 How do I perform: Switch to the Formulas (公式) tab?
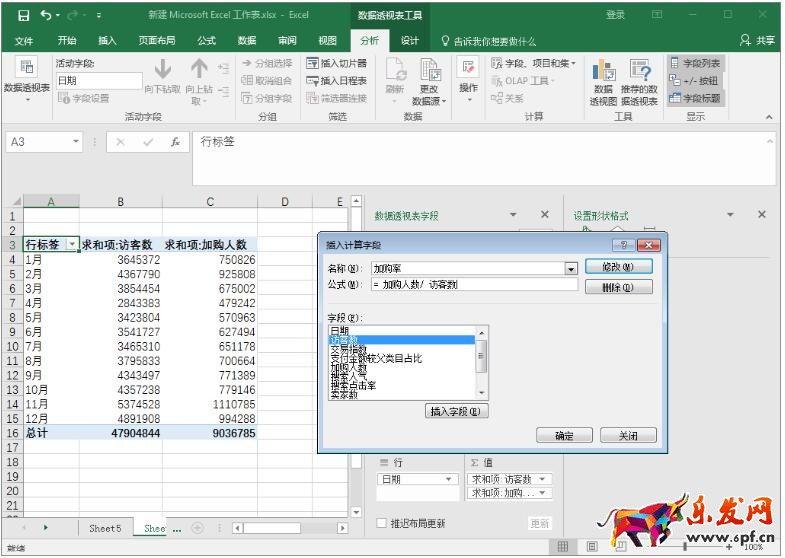[206, 41]
